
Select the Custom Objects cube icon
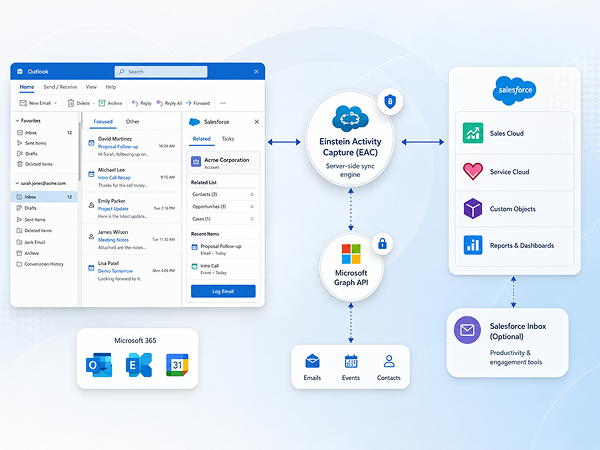(x=473, y=208)
